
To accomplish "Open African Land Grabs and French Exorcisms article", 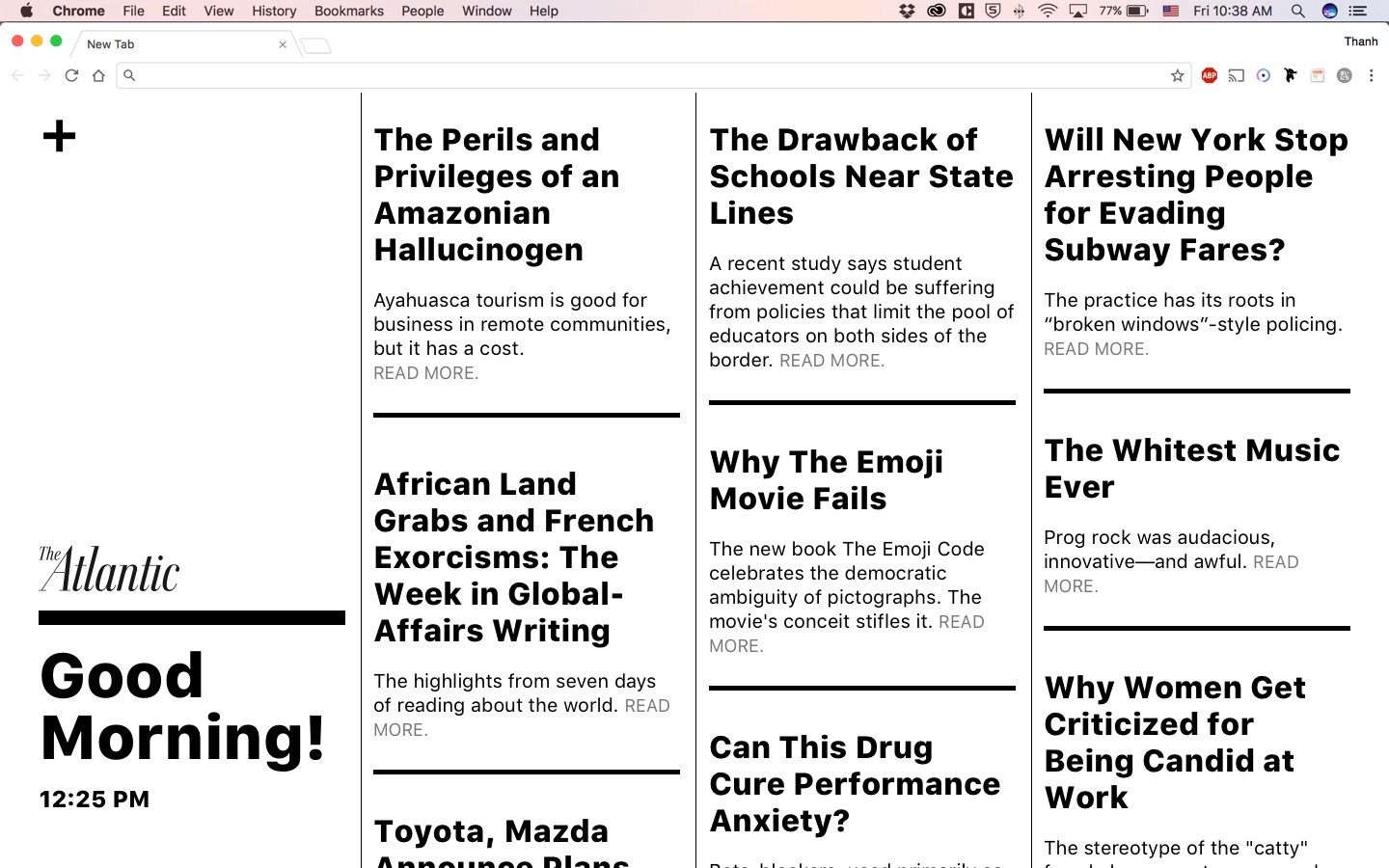I will coord(513,556).
